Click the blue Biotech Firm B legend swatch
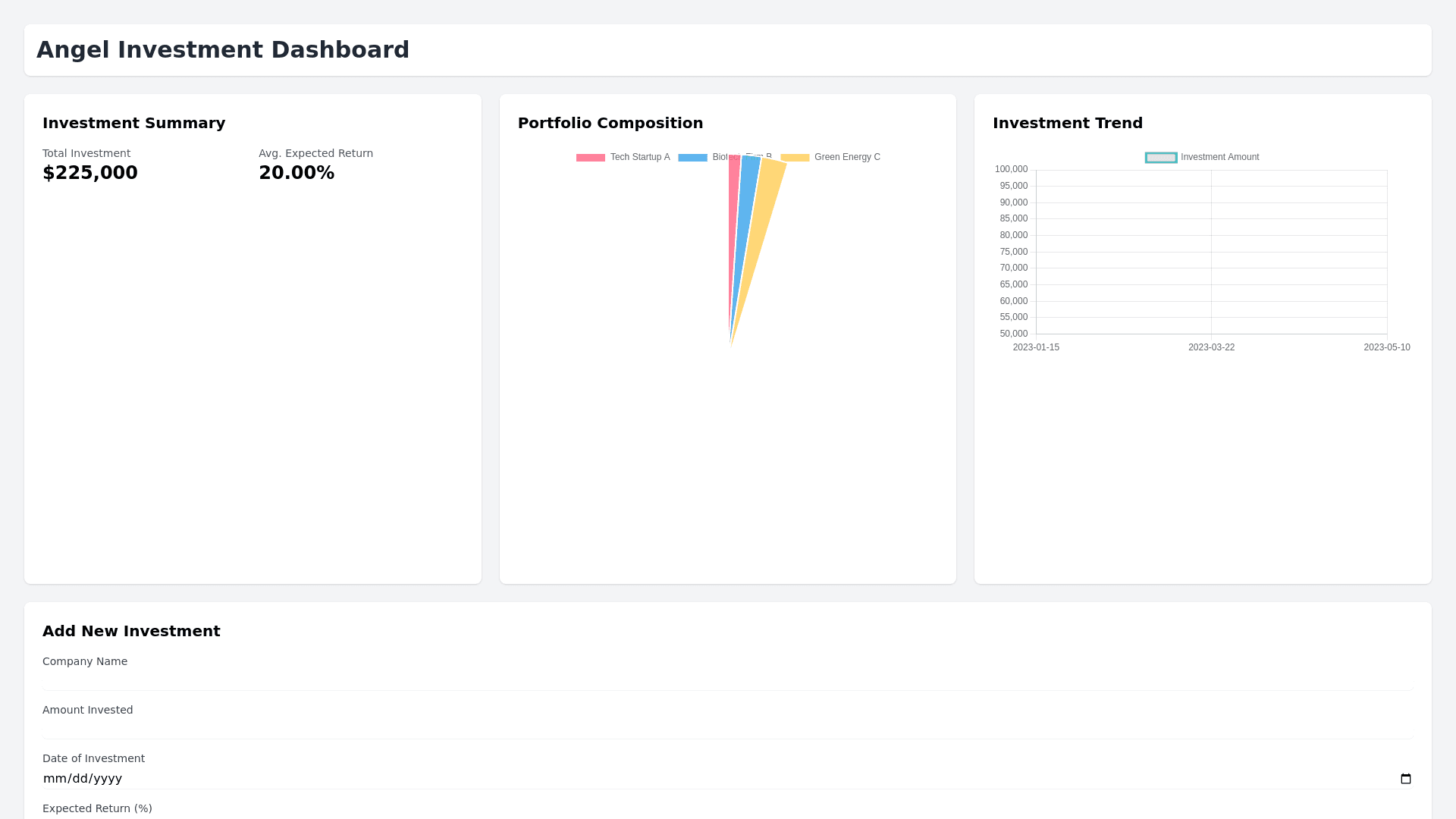 692,158
